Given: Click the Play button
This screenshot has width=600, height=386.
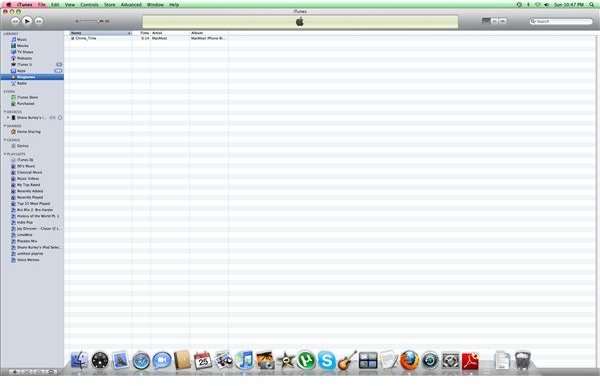Looking at the screenshot, I should click(27, 21).
